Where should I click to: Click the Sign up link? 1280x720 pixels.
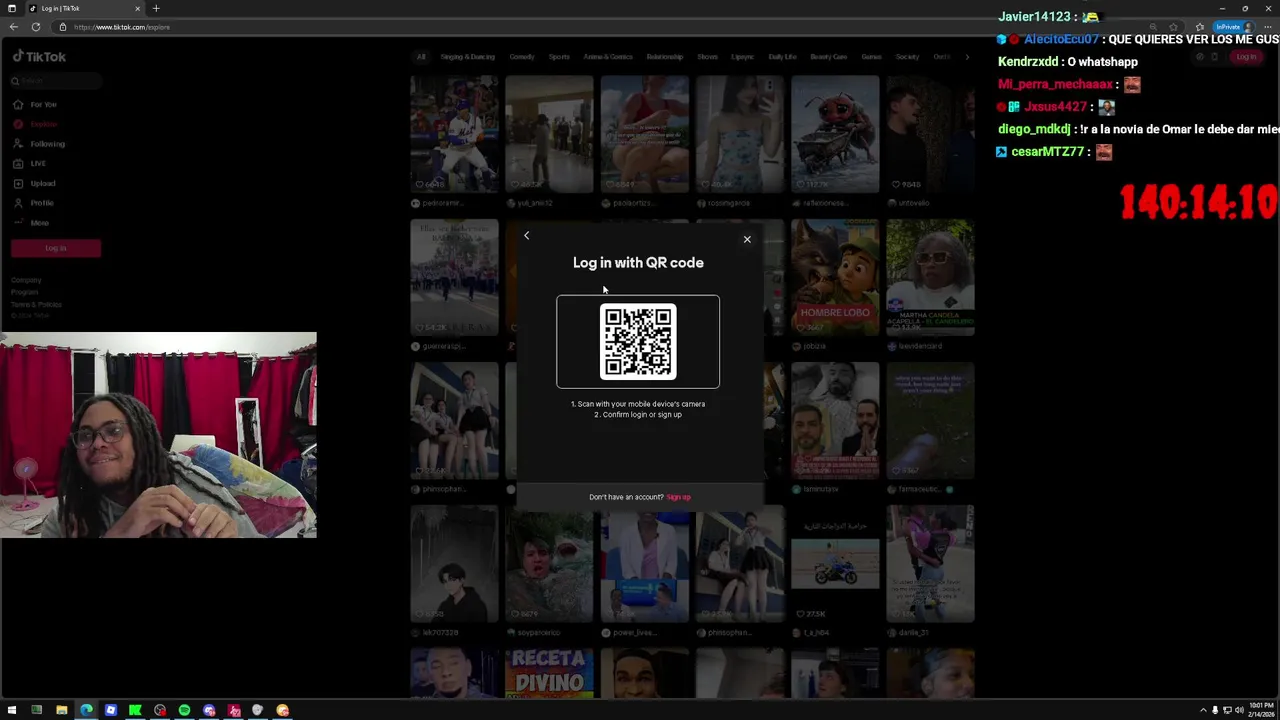678,497
